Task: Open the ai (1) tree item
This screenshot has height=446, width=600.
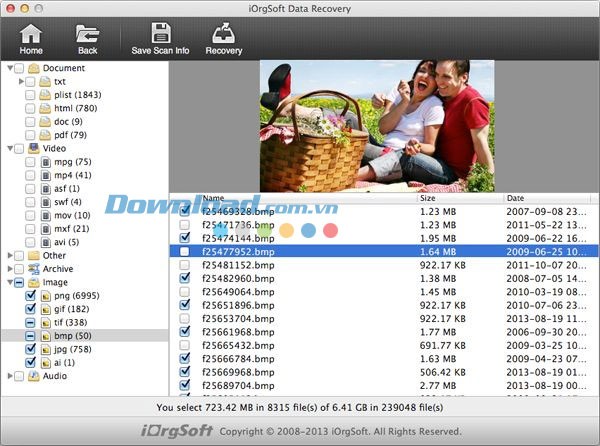Action: coord(64,363)
